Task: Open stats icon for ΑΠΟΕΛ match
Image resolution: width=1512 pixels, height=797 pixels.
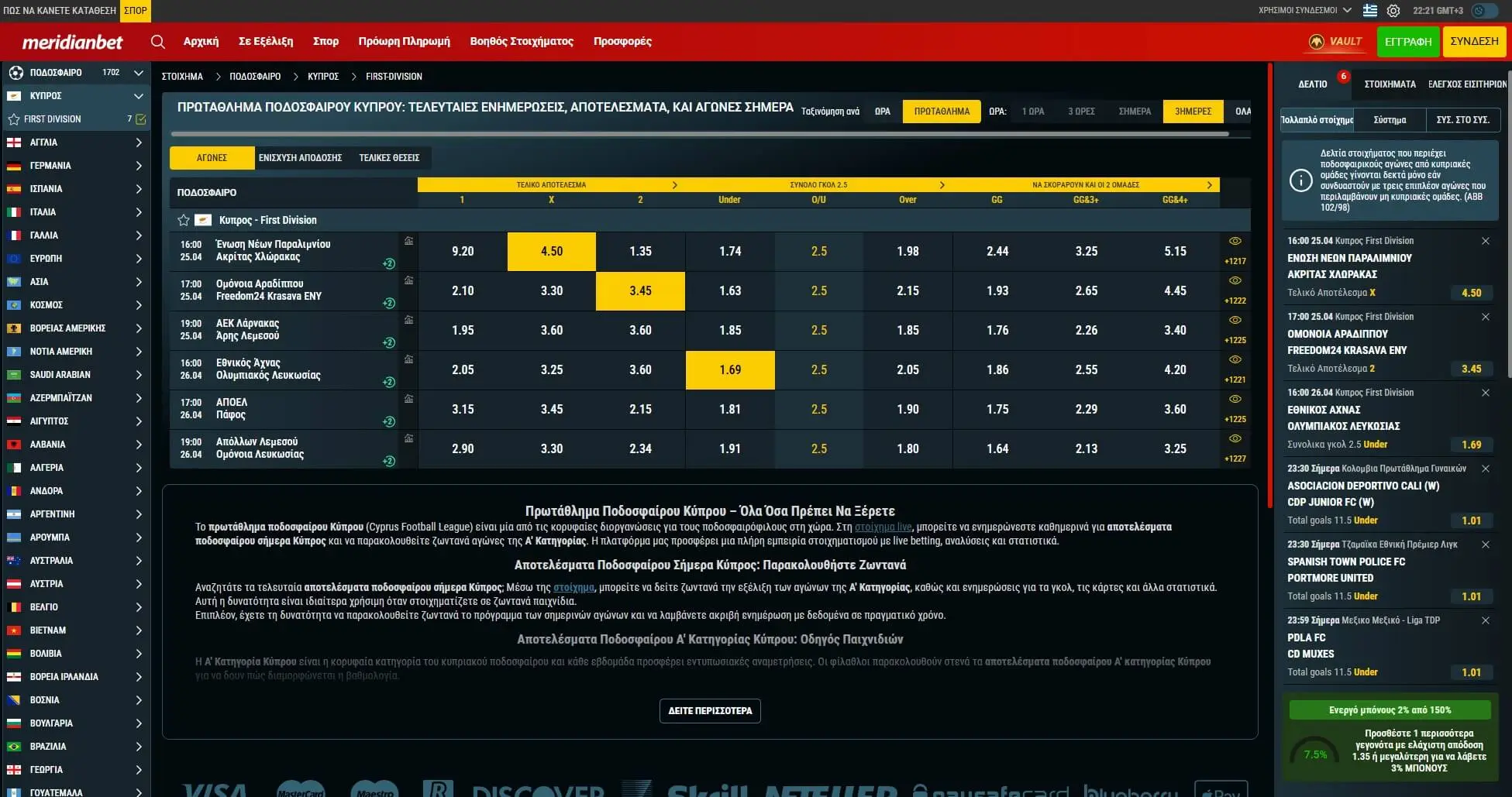Action: [x=408, y=399]
